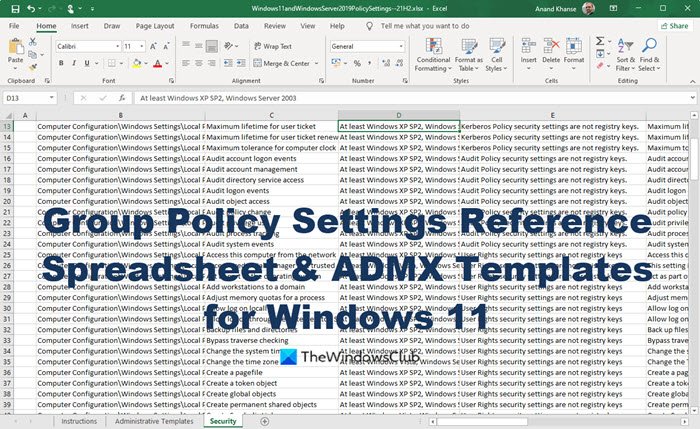This screenshot has width=700, height=429.
Task: Click Insert Function fx button
Action: pyautogui.click(x=122, y=98)
